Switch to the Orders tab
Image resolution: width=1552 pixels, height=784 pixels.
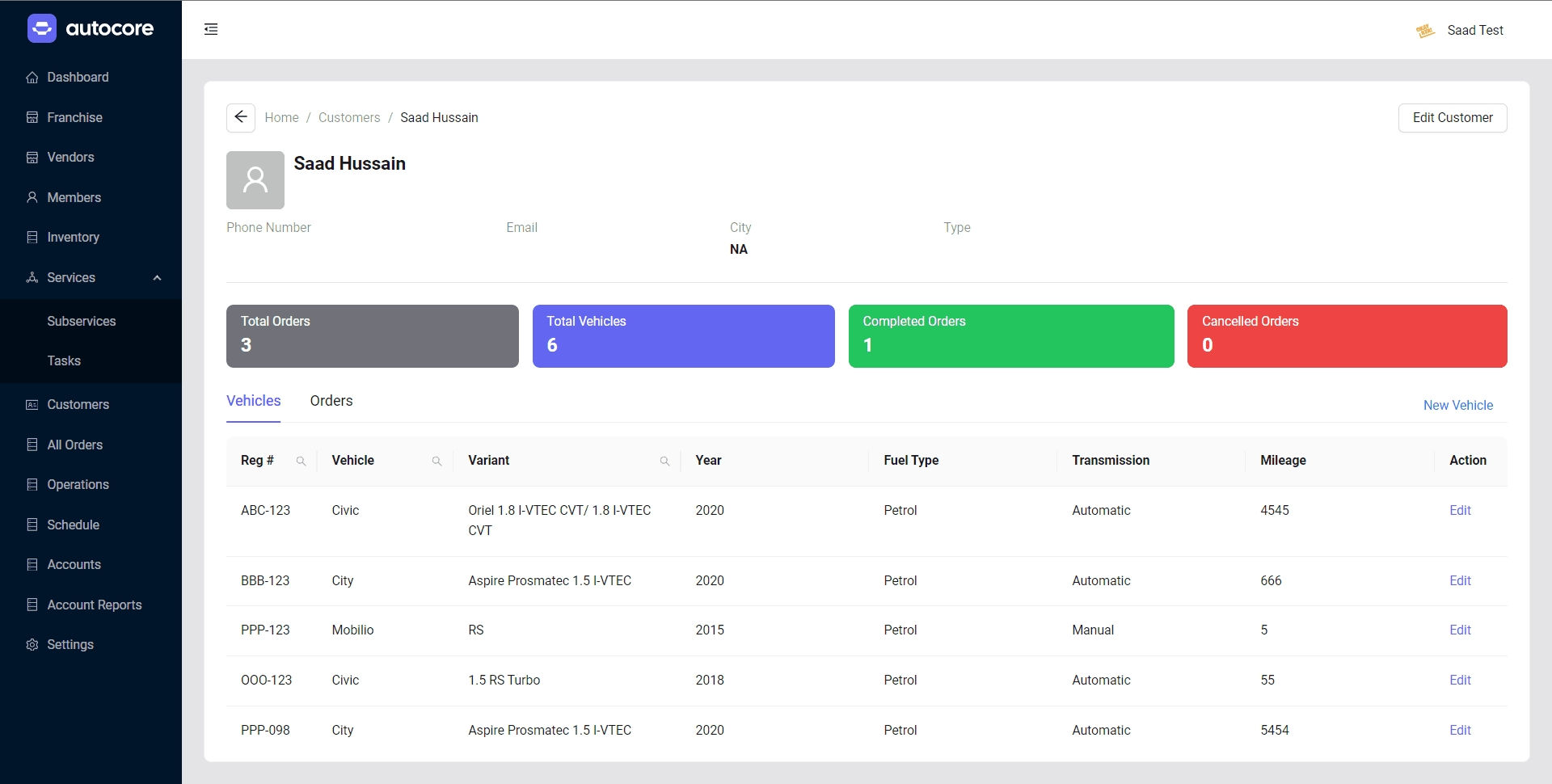coord(331,401)
